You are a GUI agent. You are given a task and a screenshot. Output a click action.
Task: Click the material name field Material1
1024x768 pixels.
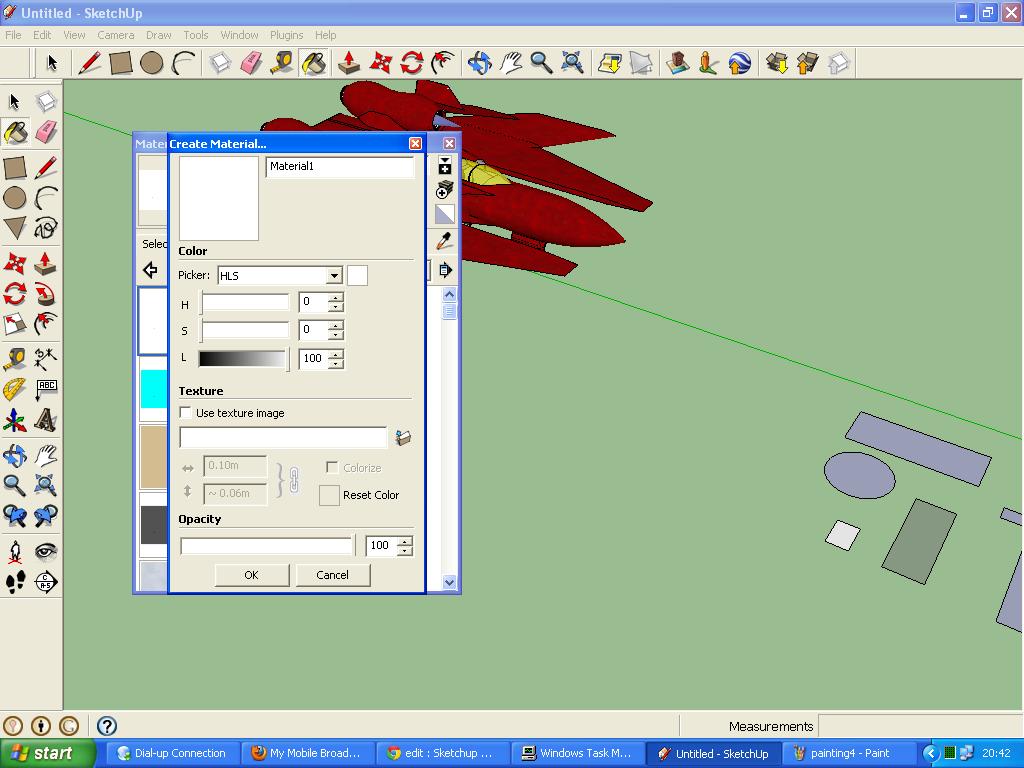340,167
